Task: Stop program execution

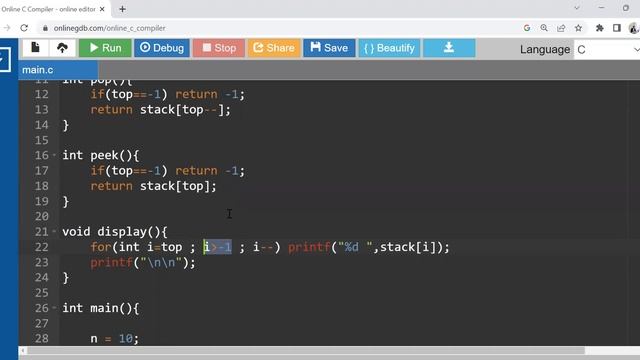Action: (219, 48)
